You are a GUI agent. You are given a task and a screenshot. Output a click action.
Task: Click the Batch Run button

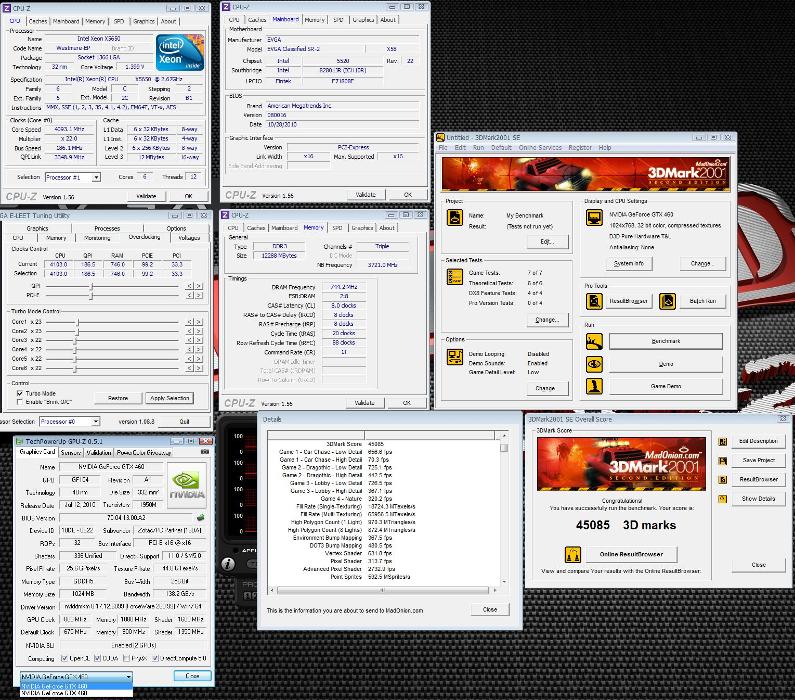pos(702,301)
